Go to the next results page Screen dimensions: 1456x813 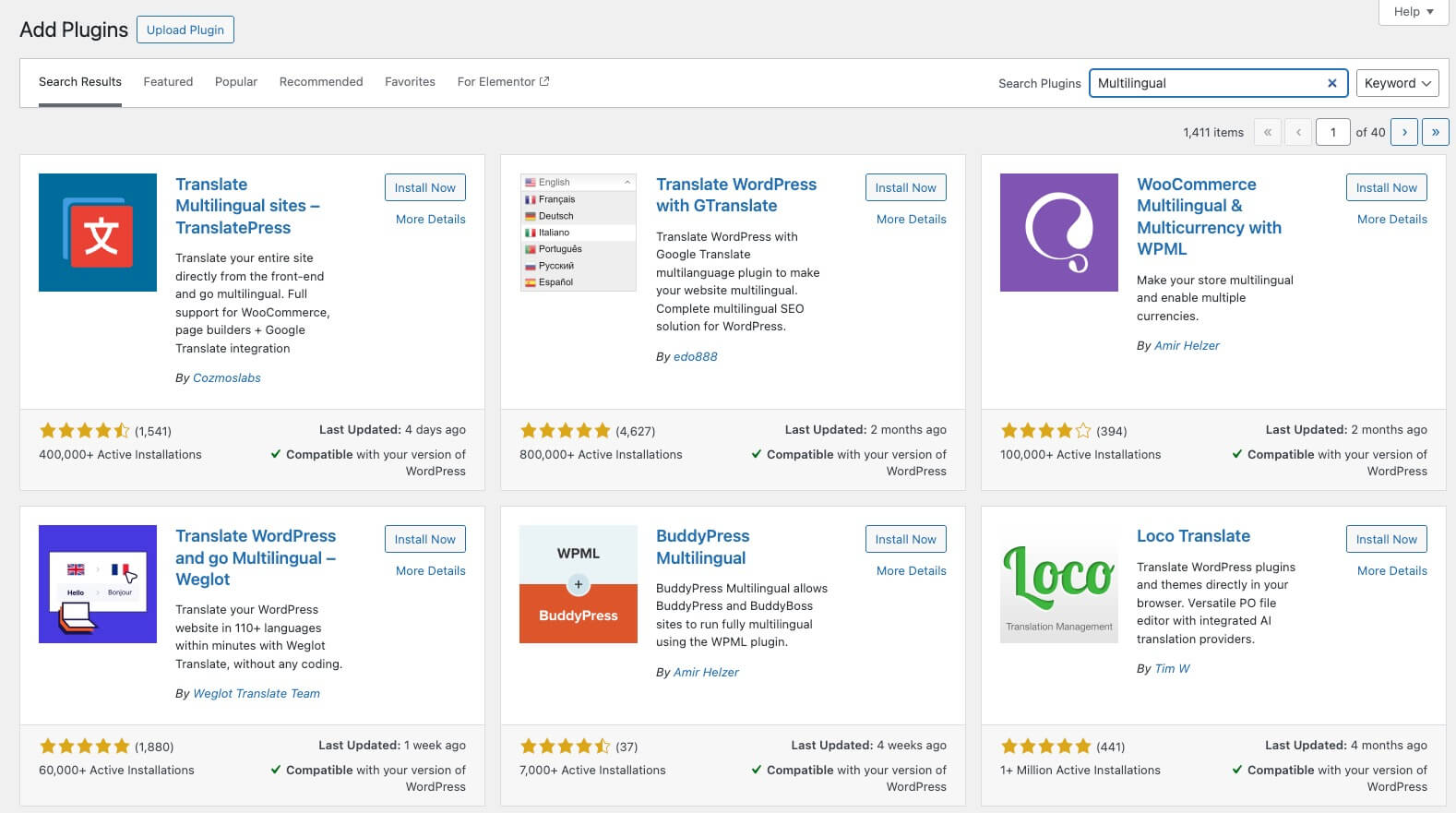(1404, 132)
